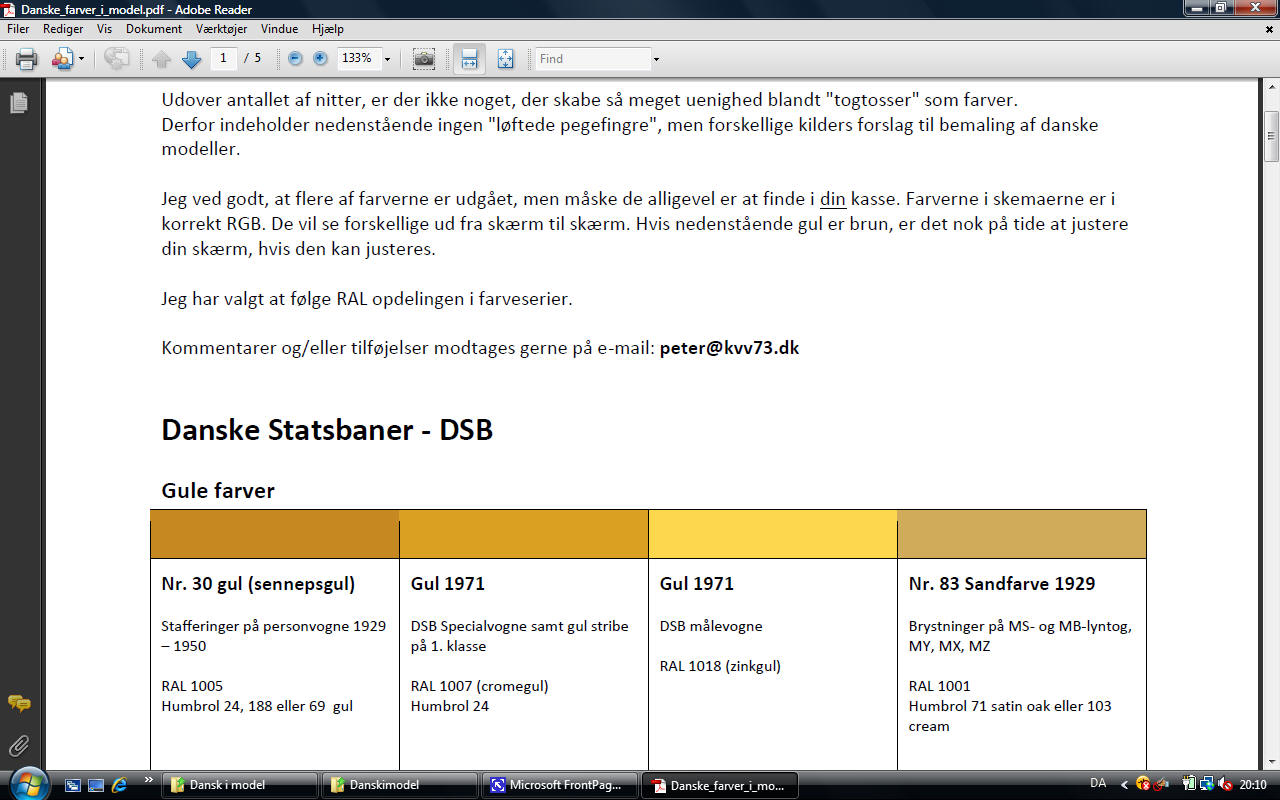Open the Pages panel in the sidebar
The width and height of the screenshot is (1280, 800).
19,102
